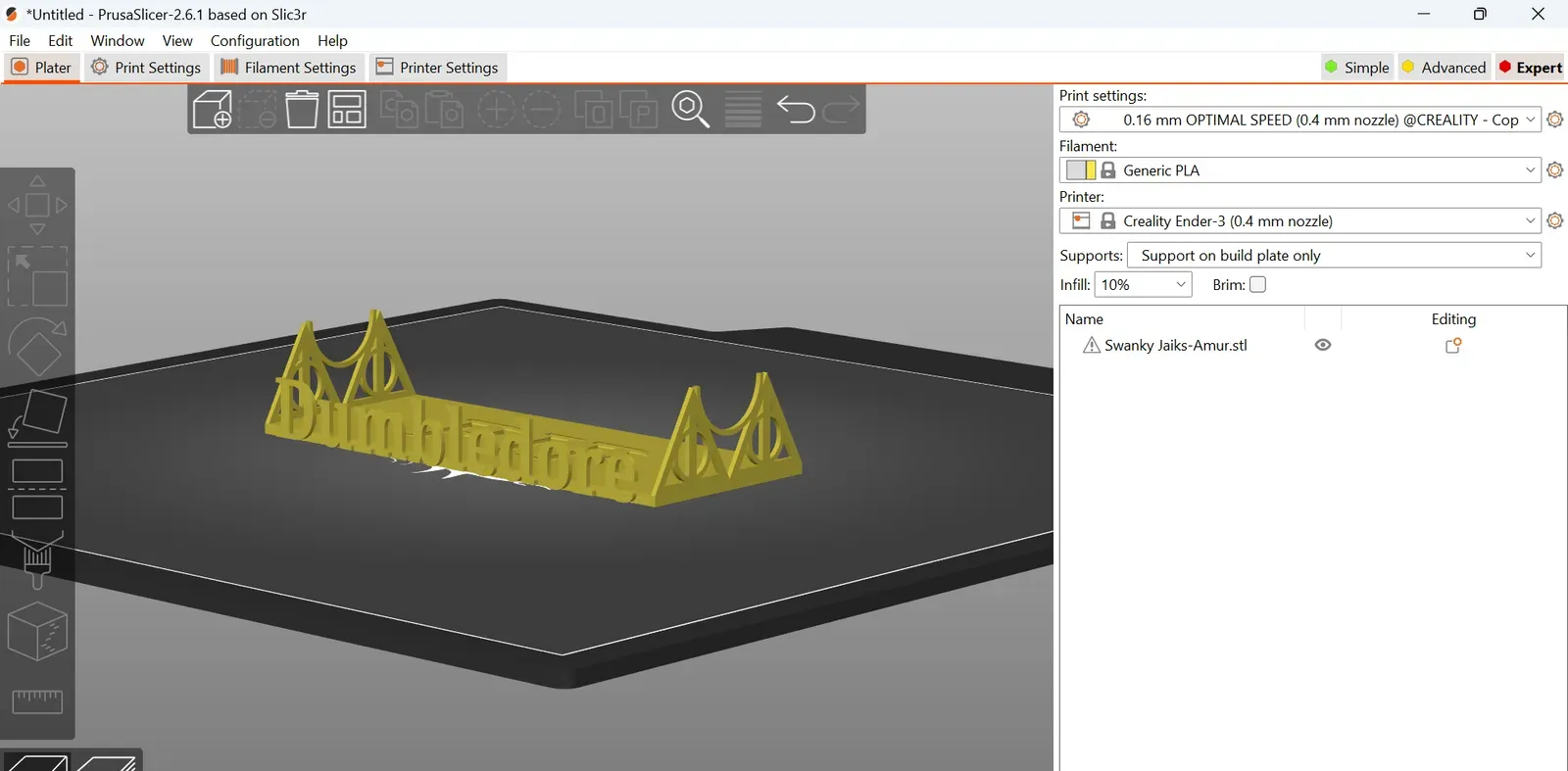
Task: Open the File menu
Action: [20, 40]
